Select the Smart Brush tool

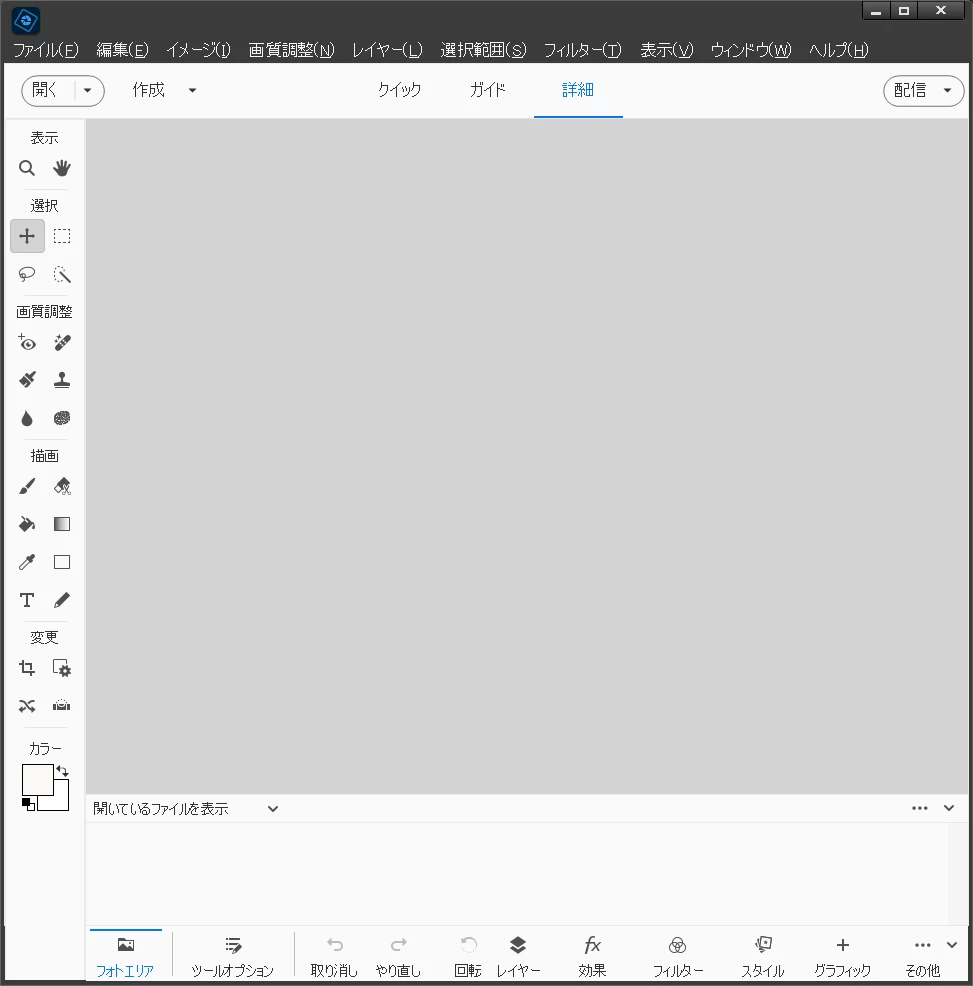tap(26, 380)
